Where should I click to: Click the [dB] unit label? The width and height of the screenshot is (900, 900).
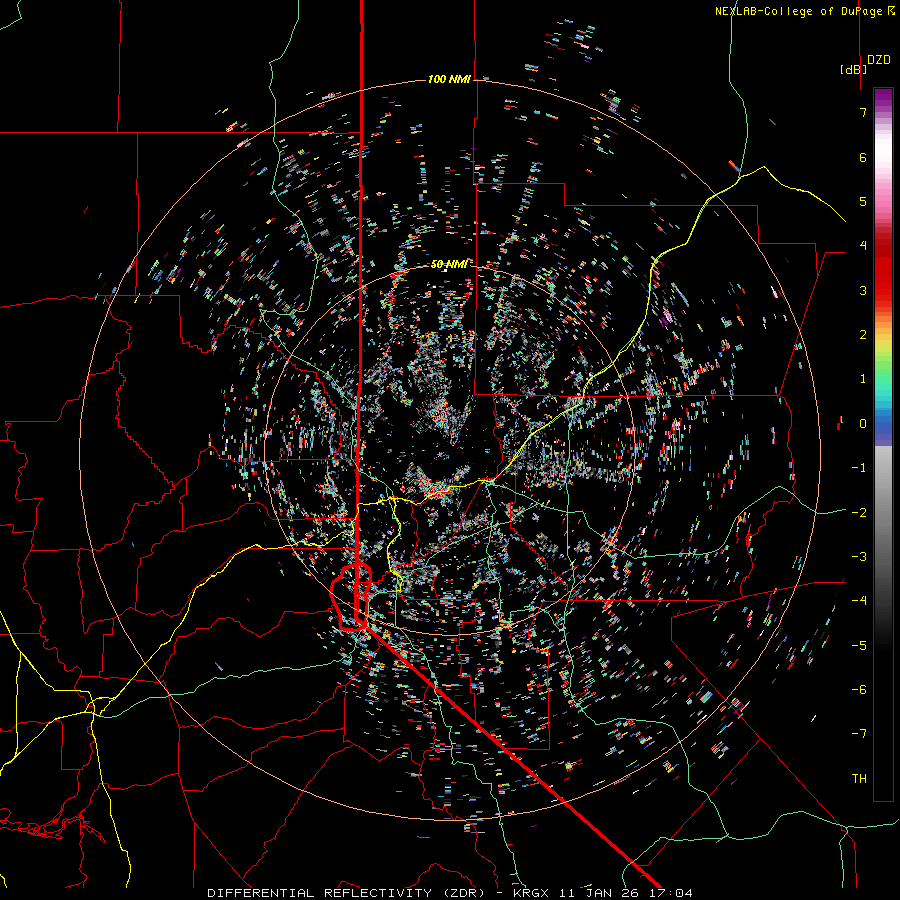853,69
